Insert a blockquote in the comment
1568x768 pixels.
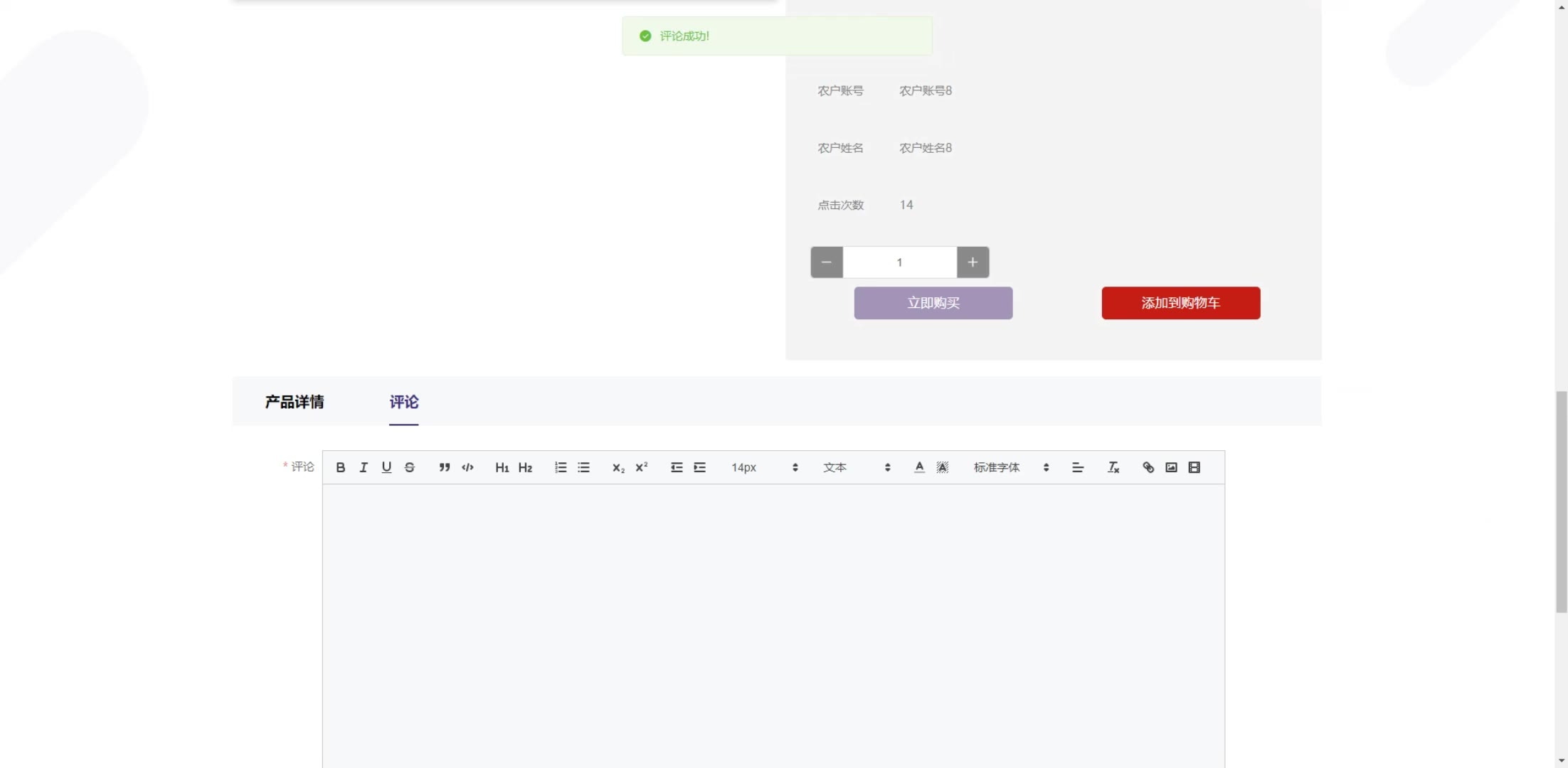445,467
